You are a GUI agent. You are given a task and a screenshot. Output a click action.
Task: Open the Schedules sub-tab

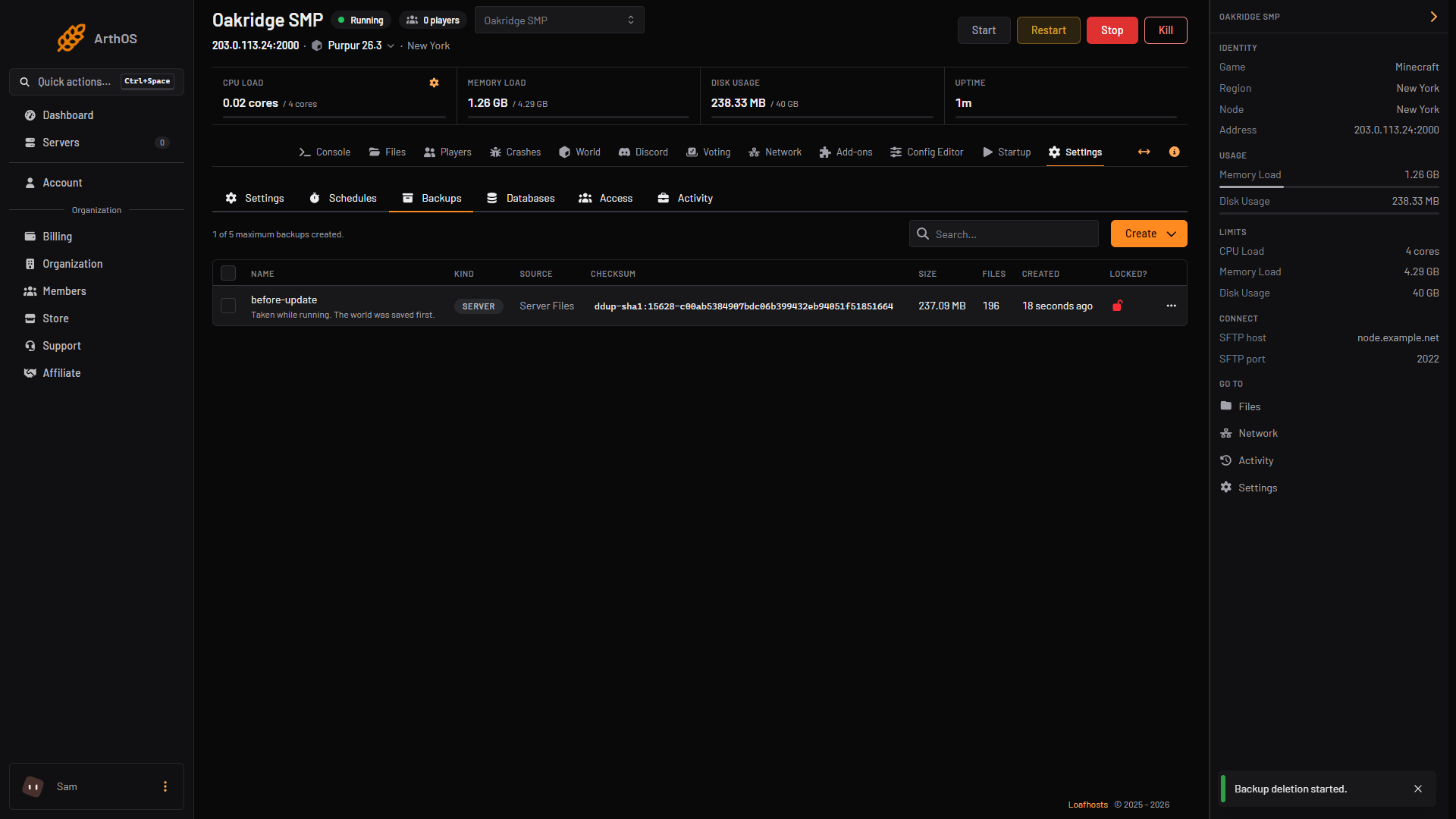pos(343,198)
